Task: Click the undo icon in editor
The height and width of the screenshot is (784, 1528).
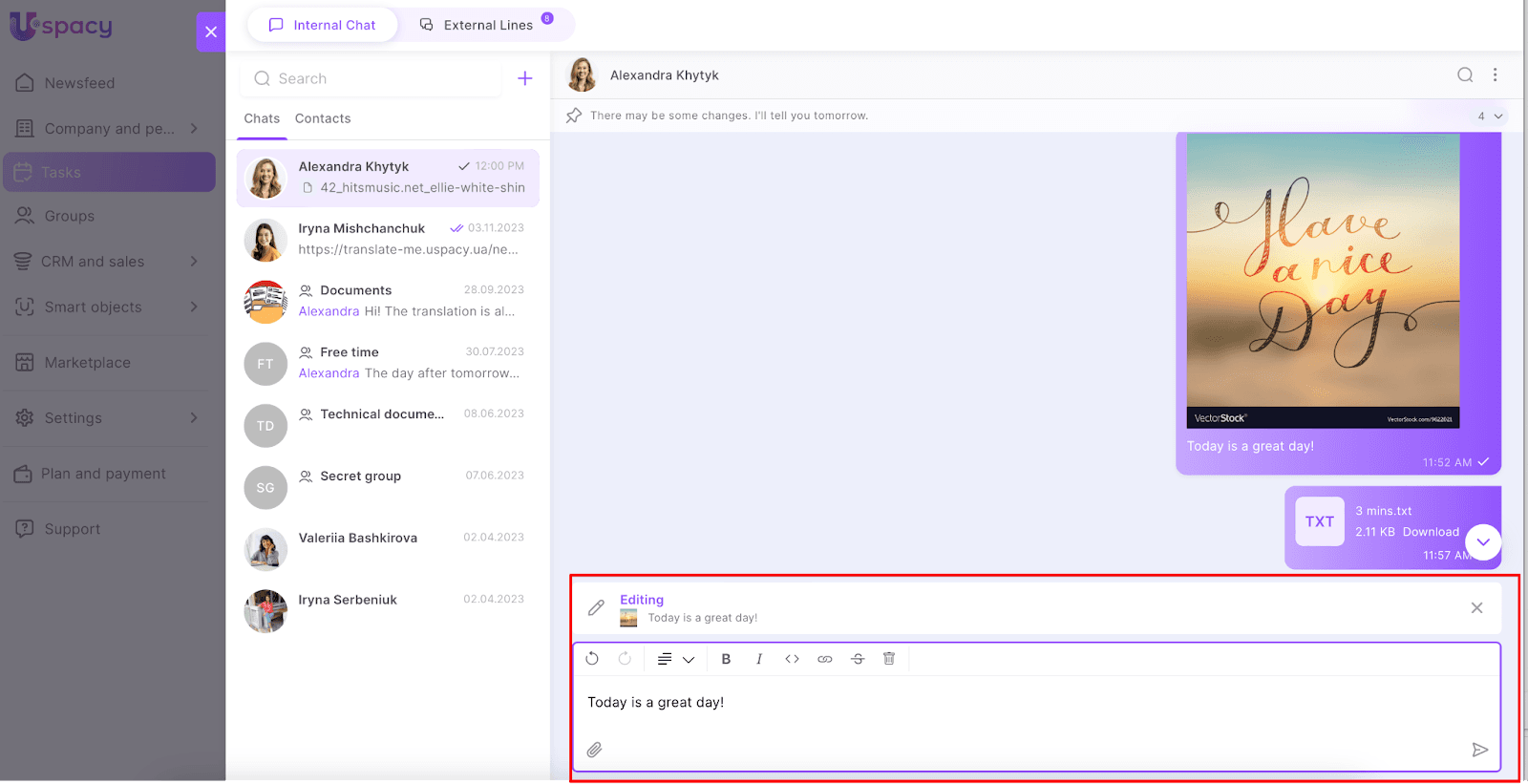Action: pos(592,659)
